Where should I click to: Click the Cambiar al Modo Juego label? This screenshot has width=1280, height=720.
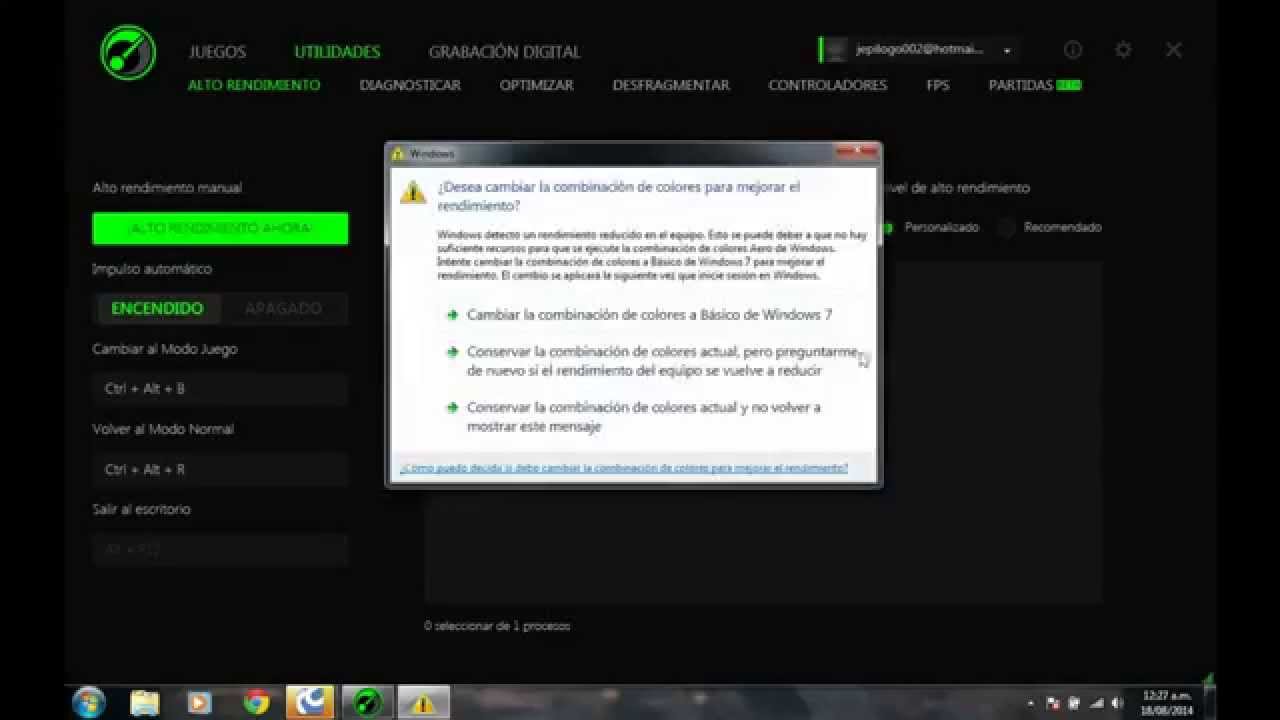pyautogui.click(x=165, y=349)
